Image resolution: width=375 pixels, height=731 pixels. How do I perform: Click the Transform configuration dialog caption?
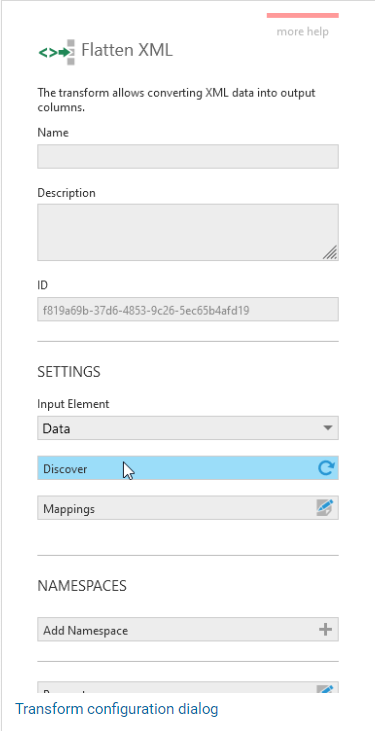[x=117, y=709]
